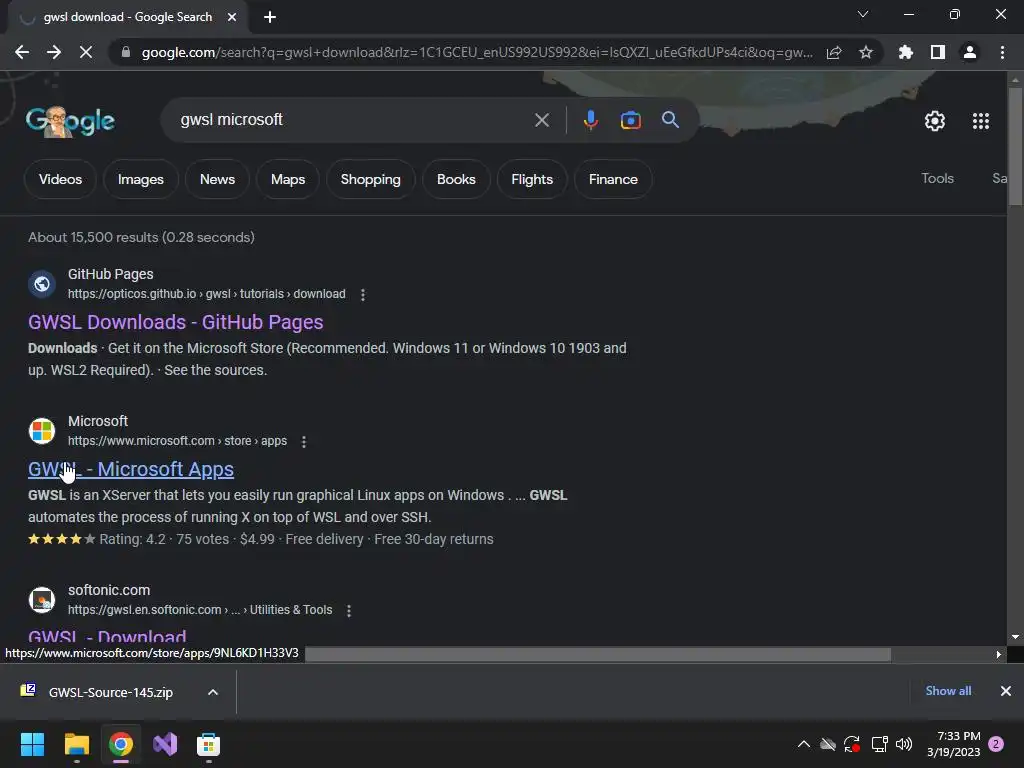Image resolution: width=1024 pixels, height=768 pixels.
Task: Open Microsoft Store from the taskbar
Action: 208,744
